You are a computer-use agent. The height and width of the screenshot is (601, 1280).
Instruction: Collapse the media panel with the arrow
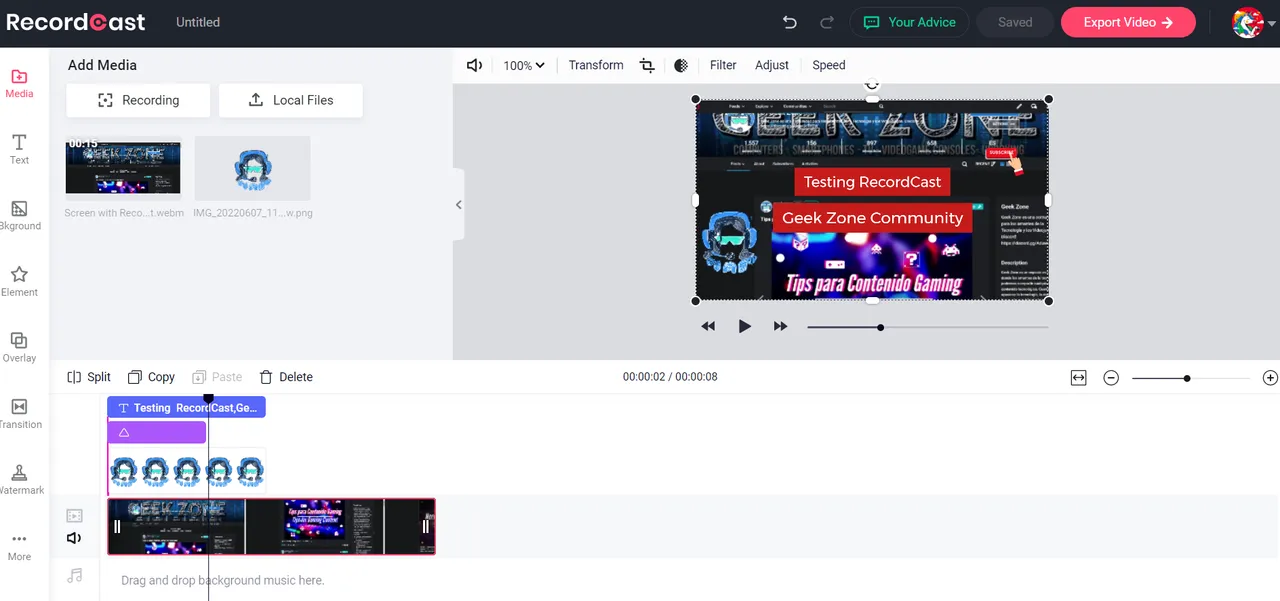(458, 205)
